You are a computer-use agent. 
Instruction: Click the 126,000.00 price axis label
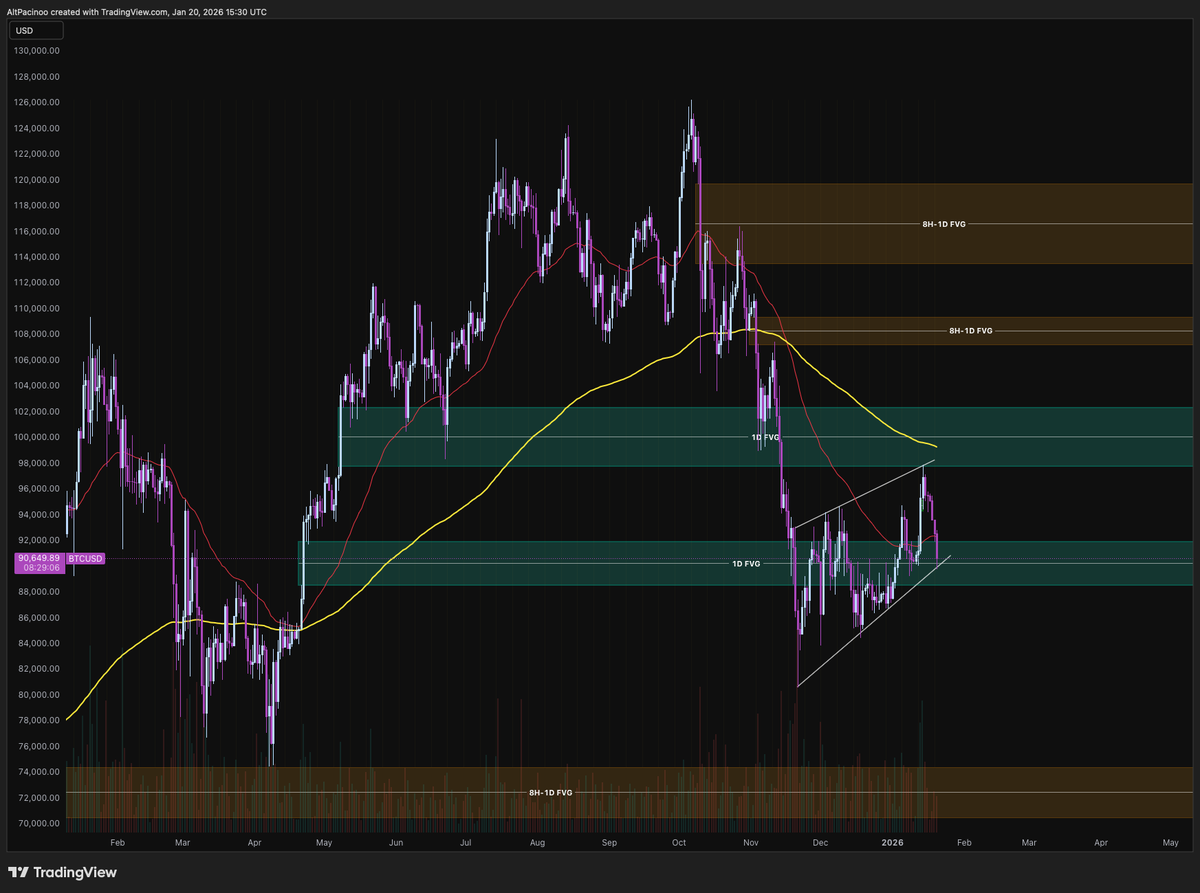pos(38,102)
